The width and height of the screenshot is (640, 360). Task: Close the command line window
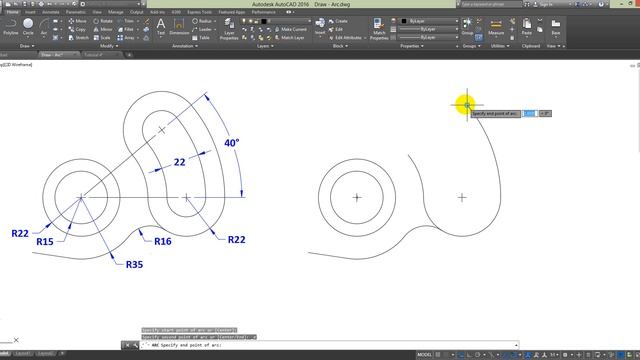(127, 345)
